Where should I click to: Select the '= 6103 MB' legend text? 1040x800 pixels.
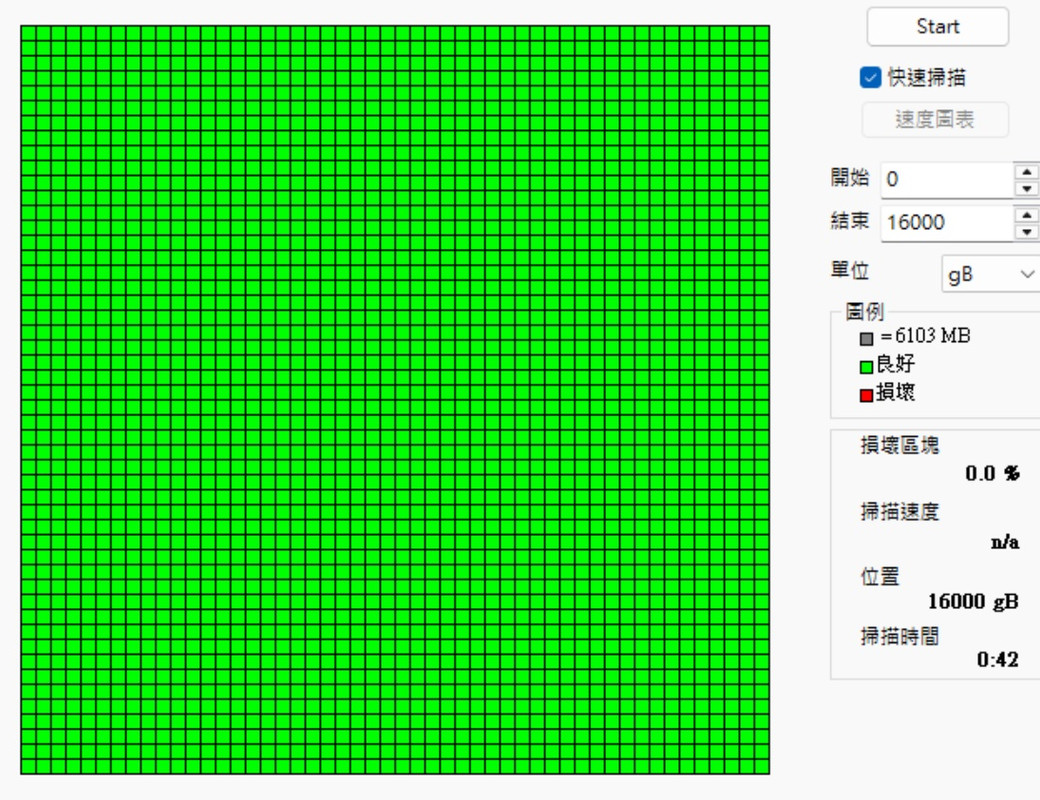(x=925, y=336)
